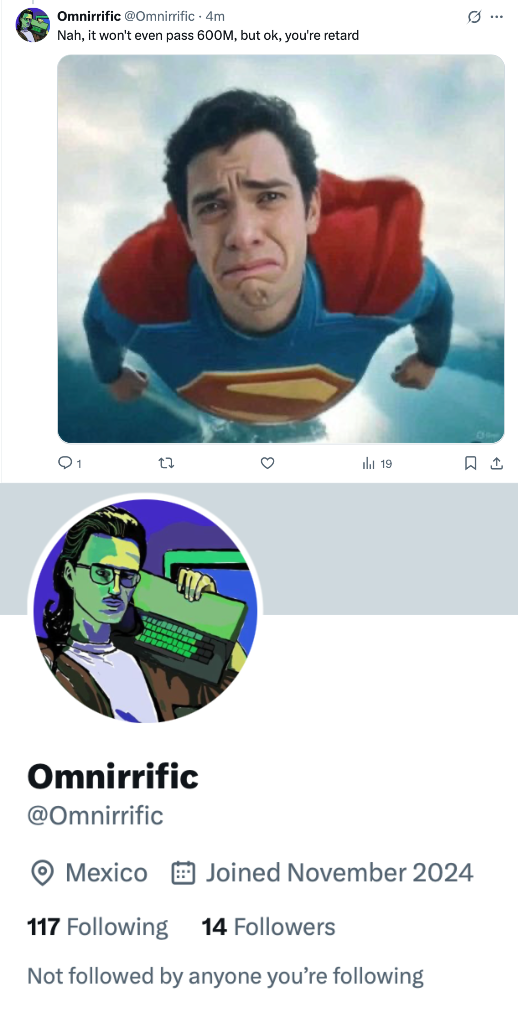518x1023 pixels.
Task: Click the Mexico location pin icon
Action: click(42, 873)
